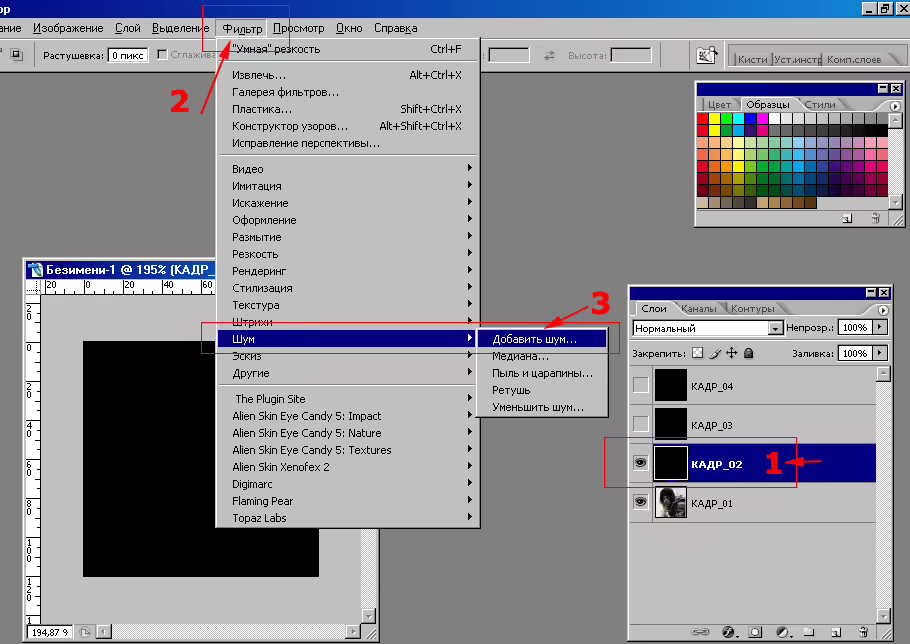Add a layer mask
Viewport: 910px width, 644px height.
(755, 632)
